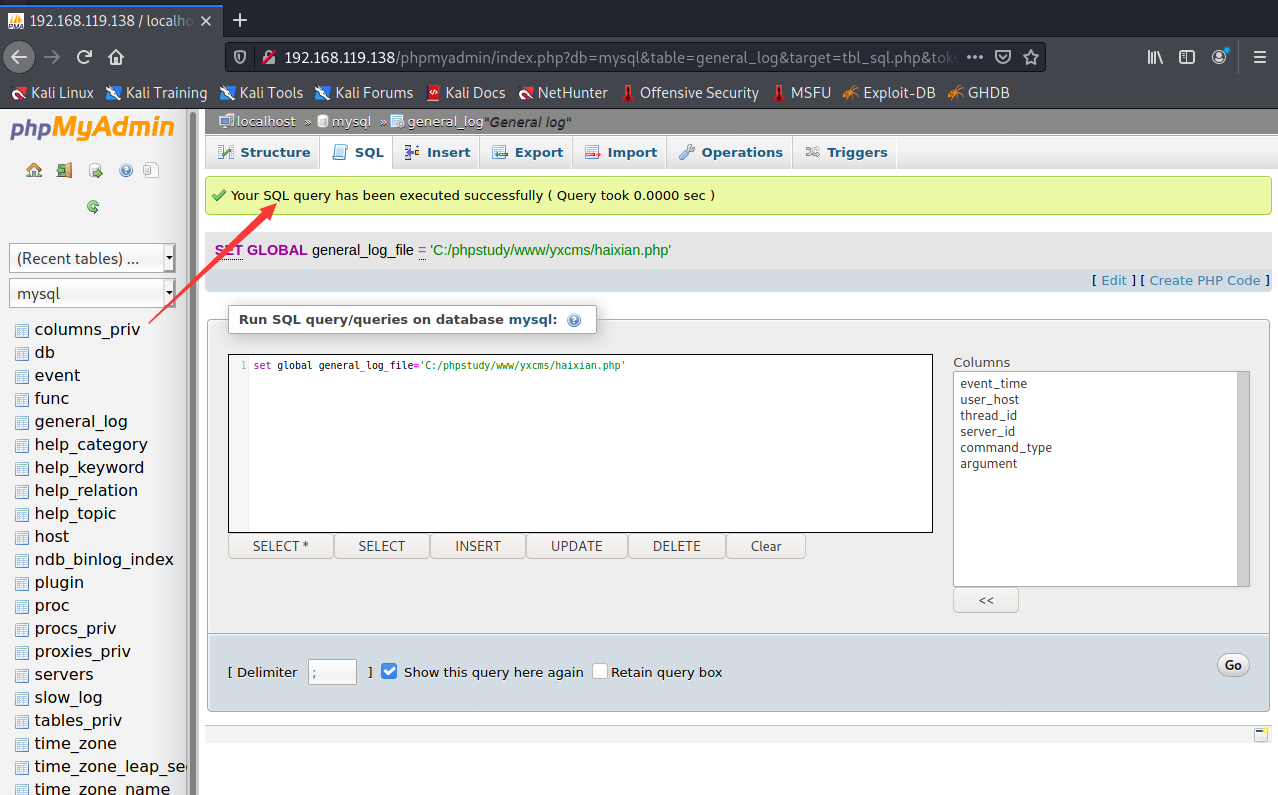Clear the SQL query box with Clear button
Viewport: 1278px width, 795px height.
[x=766, y=546]
